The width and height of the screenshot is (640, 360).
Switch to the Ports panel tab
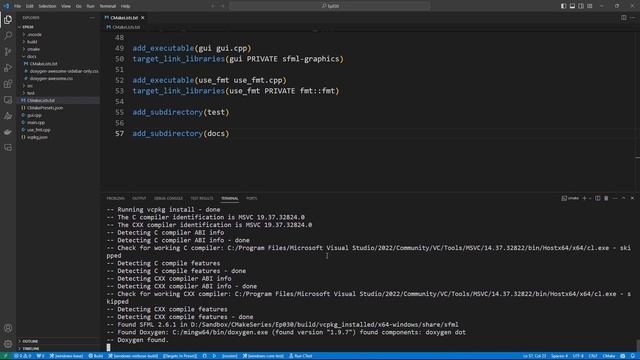pyautogui.click(x=251, y=198)
